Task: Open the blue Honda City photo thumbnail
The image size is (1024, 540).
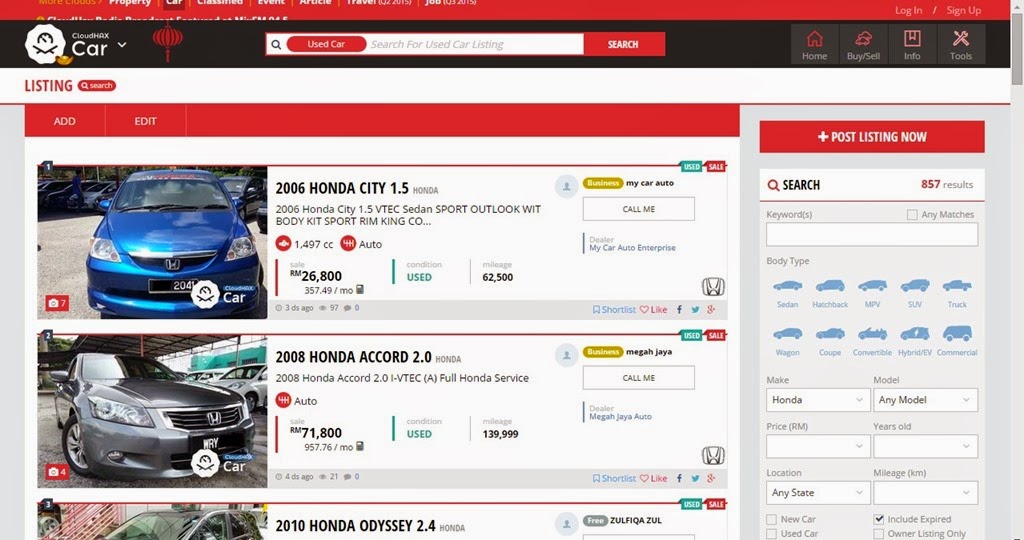Action: point(152,242)
